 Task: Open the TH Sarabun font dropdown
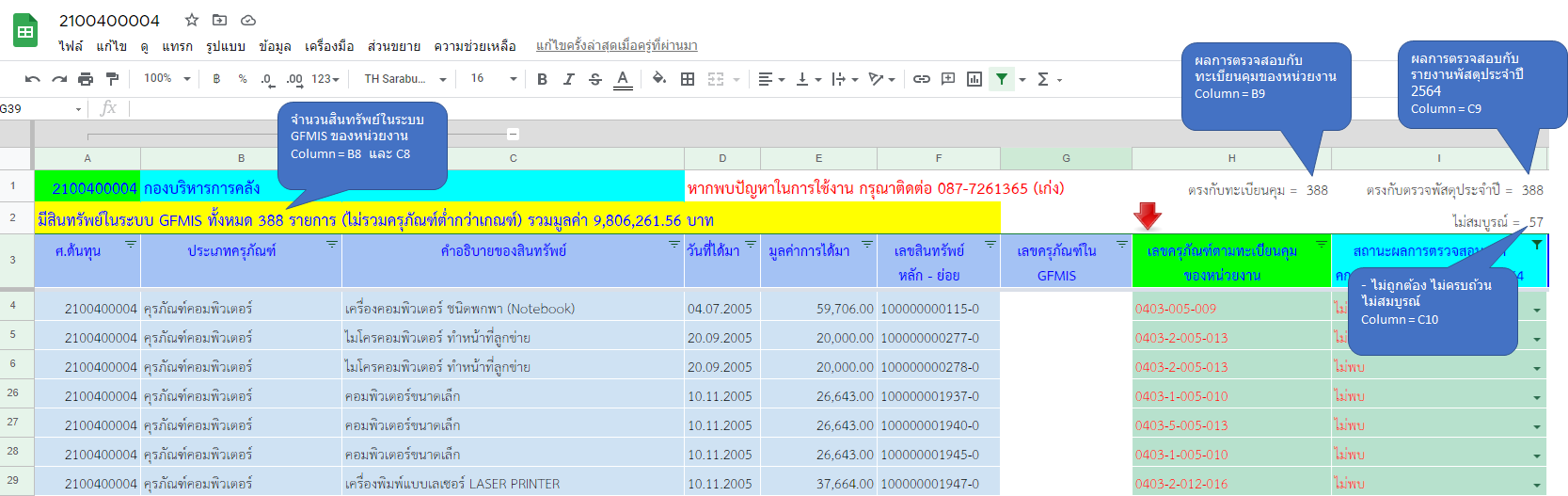click(x=404, y=79)
